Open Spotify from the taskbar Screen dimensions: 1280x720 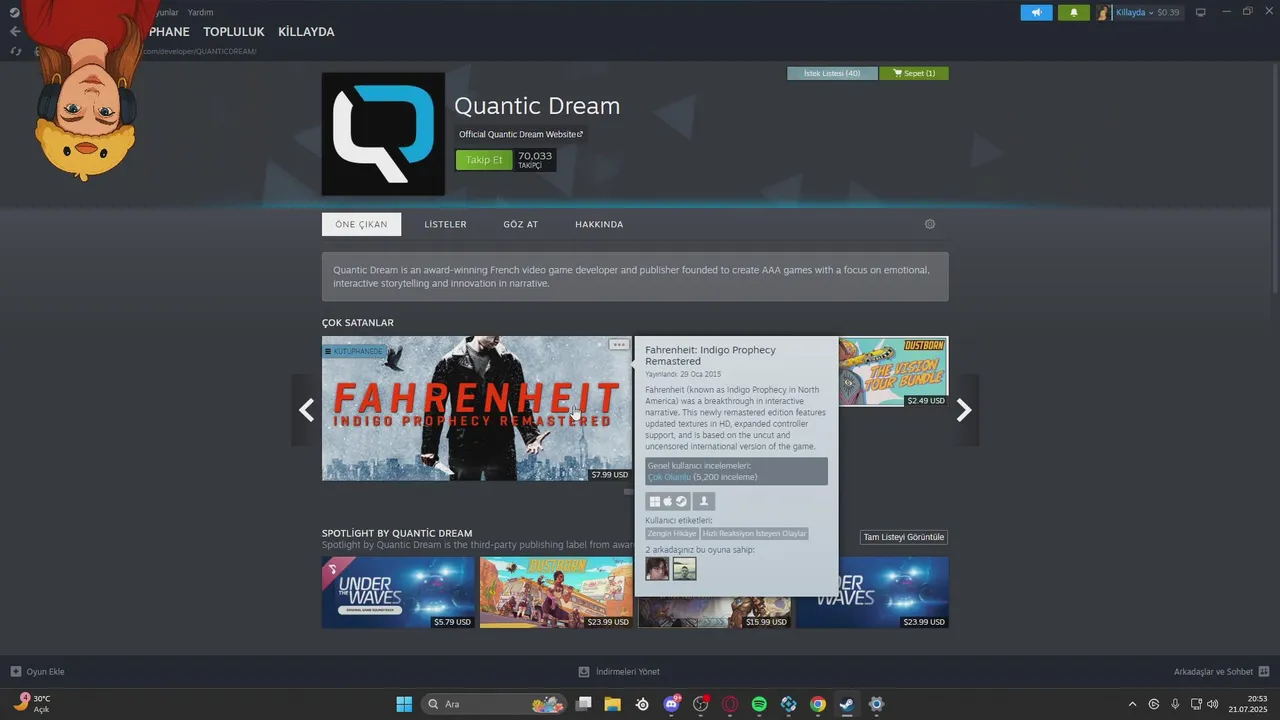tap(759, 704)
